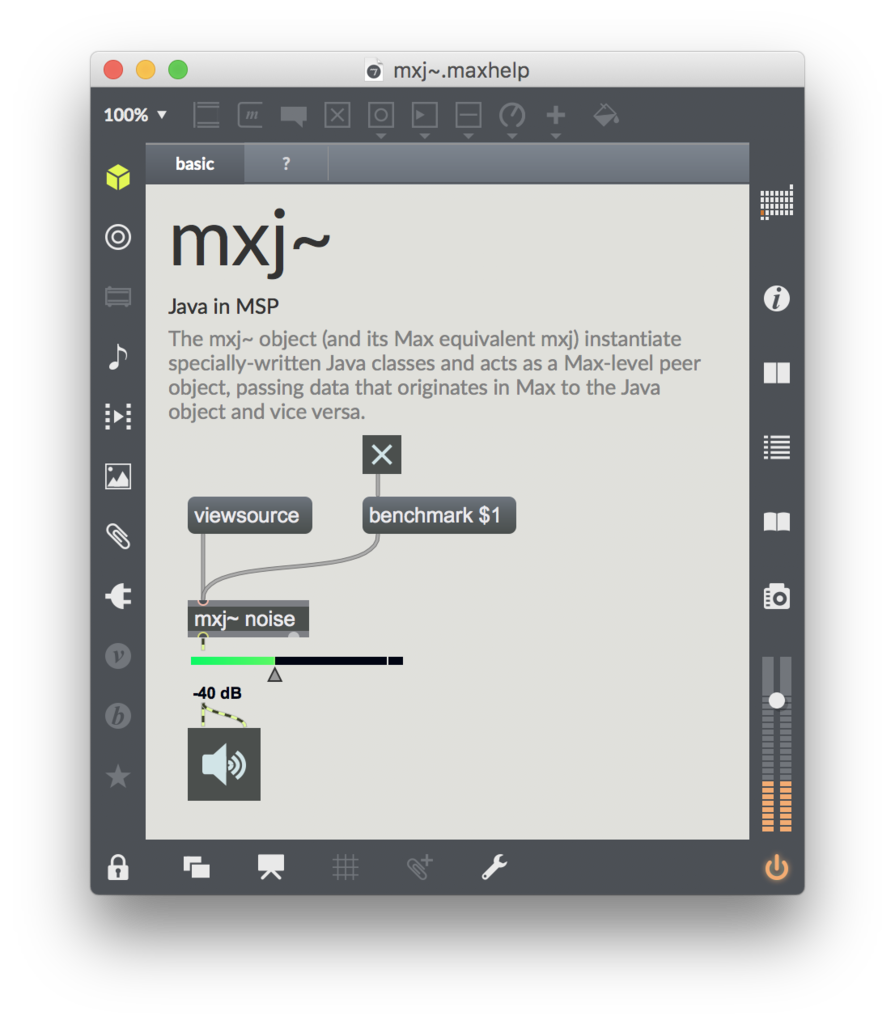Expand the plus add-object toolbar dropdown

coord(556,136)
